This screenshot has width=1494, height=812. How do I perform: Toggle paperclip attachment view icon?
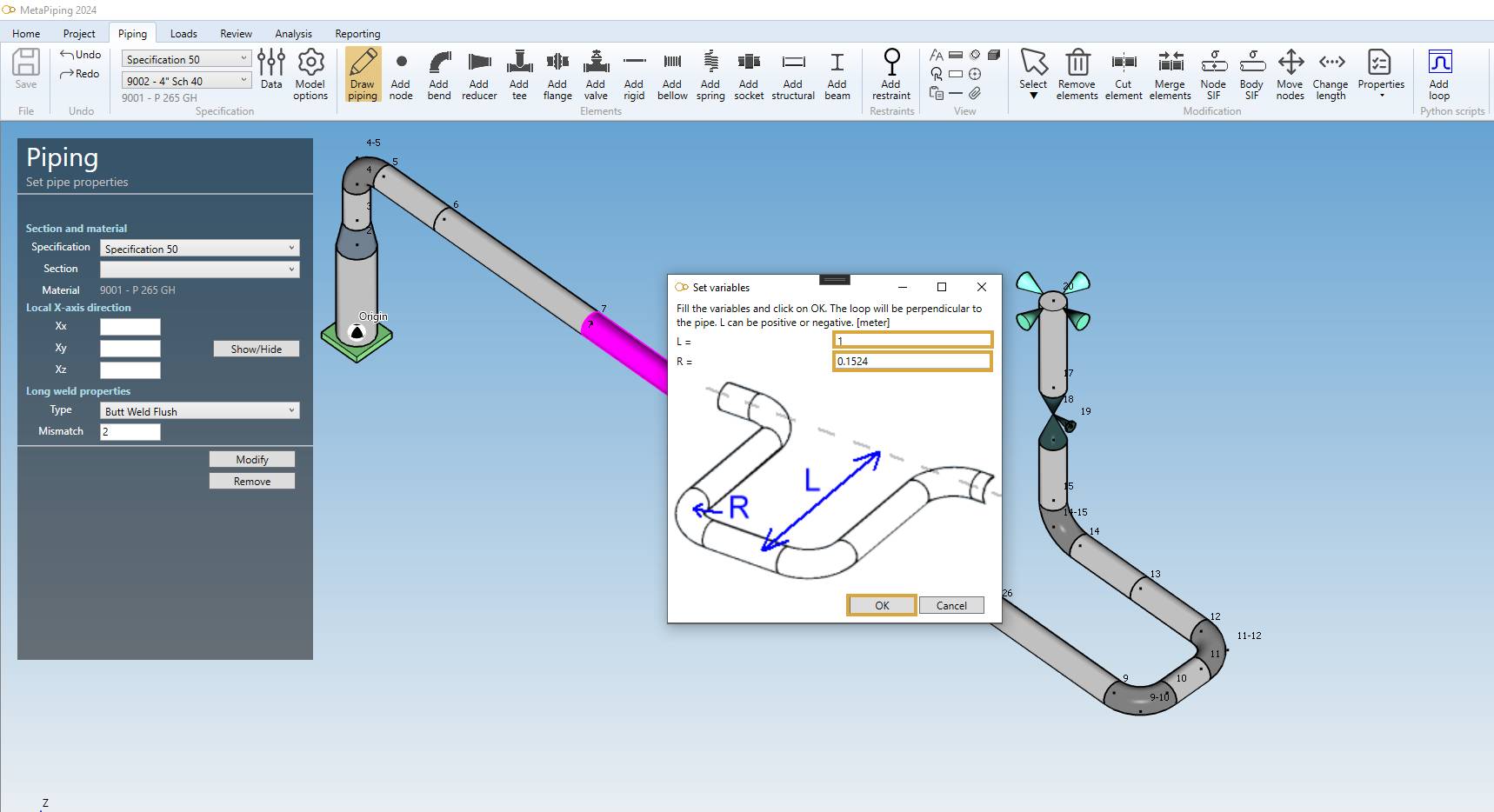975,93
